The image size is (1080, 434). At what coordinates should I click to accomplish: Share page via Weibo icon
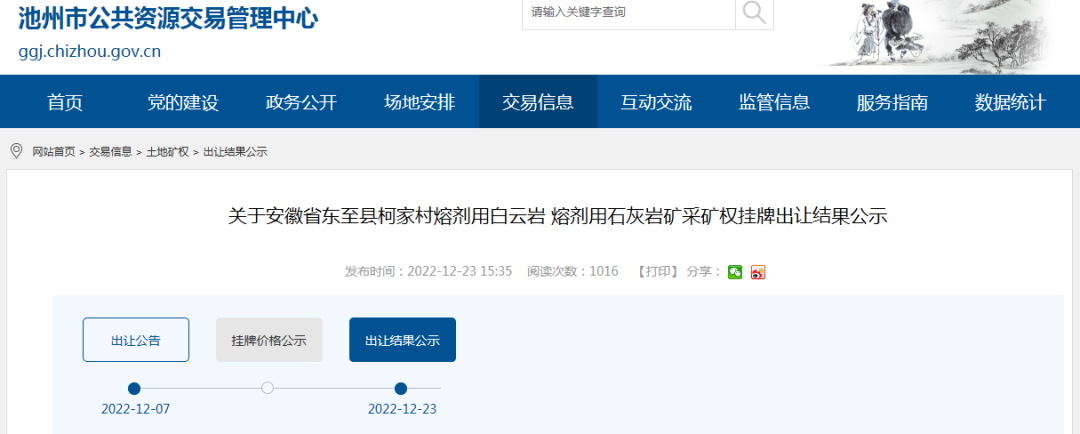[758, 272]
